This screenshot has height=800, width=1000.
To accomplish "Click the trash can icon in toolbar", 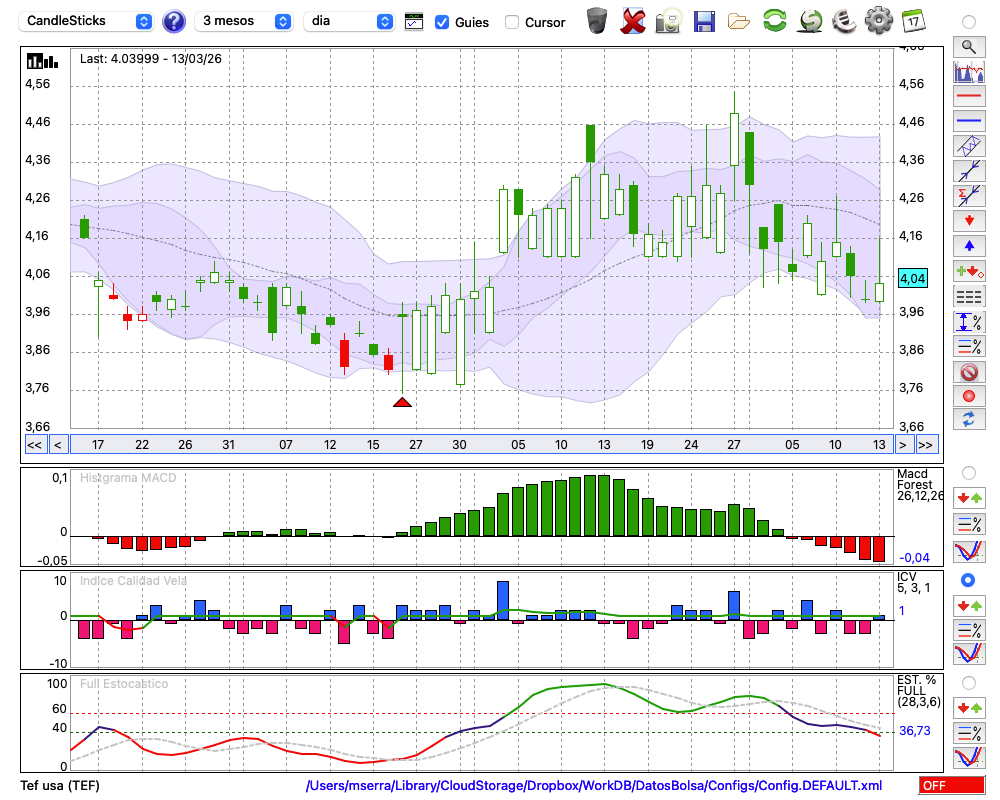I will pos(597,21).
